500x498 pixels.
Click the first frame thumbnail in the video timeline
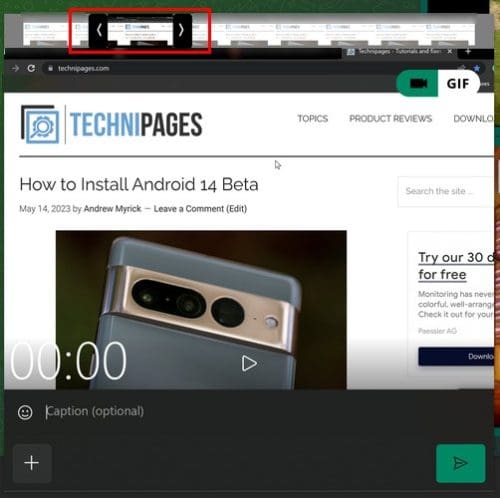point(45,33)
